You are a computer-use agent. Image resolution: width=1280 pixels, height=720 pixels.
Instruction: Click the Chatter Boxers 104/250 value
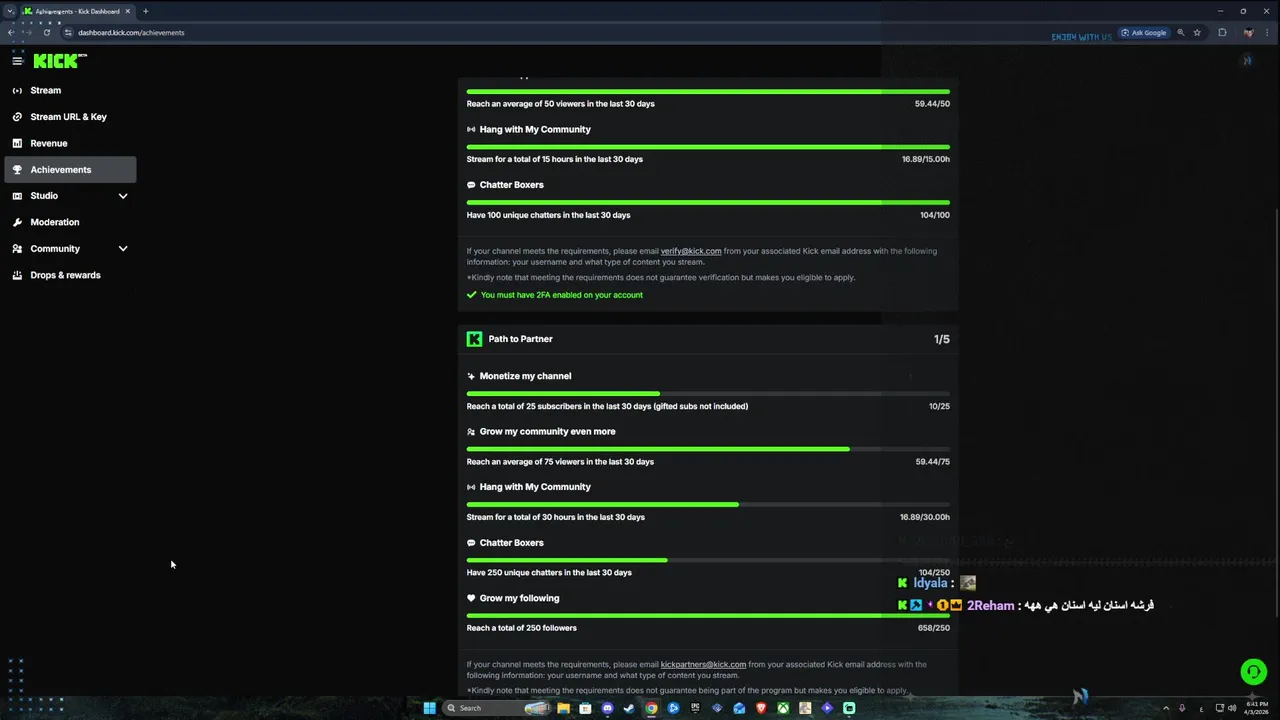coord(934,573)
